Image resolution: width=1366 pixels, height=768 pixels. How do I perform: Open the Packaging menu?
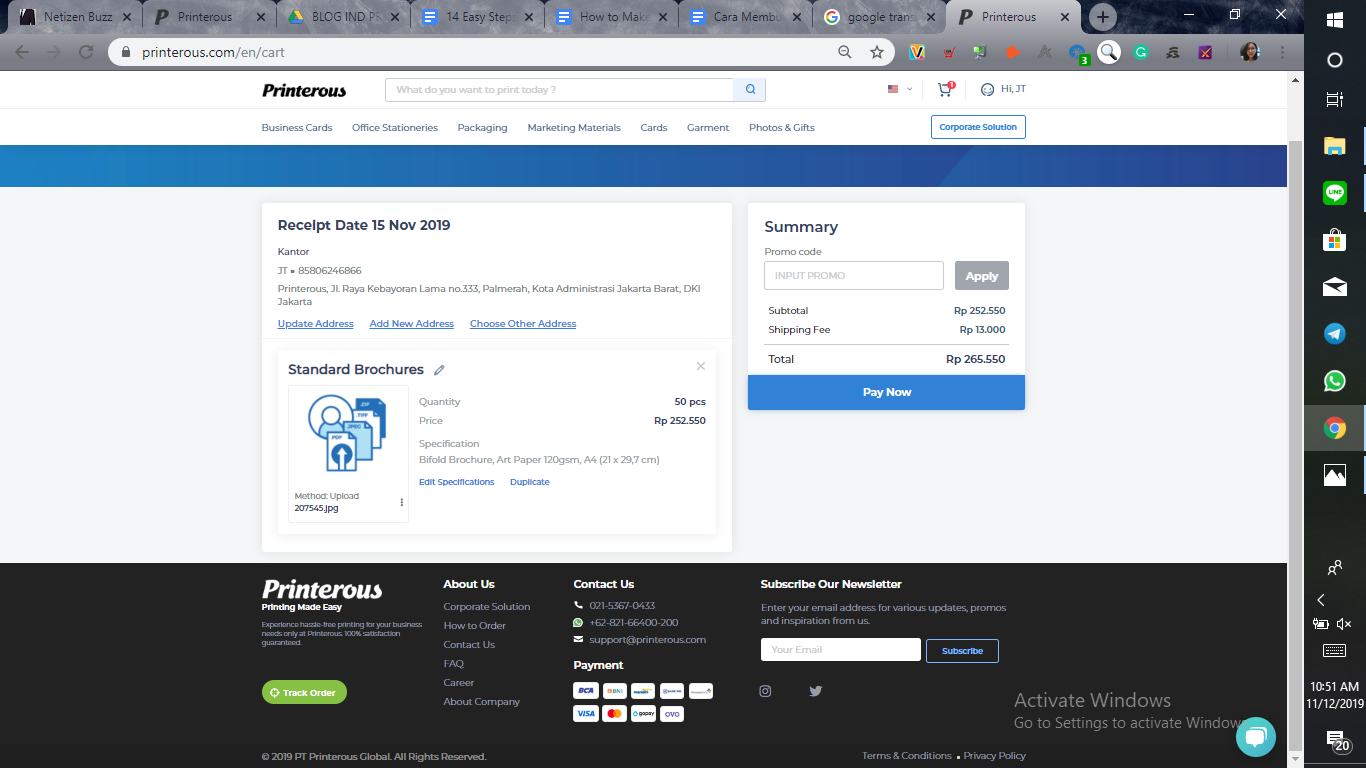(x=482, y=128)
